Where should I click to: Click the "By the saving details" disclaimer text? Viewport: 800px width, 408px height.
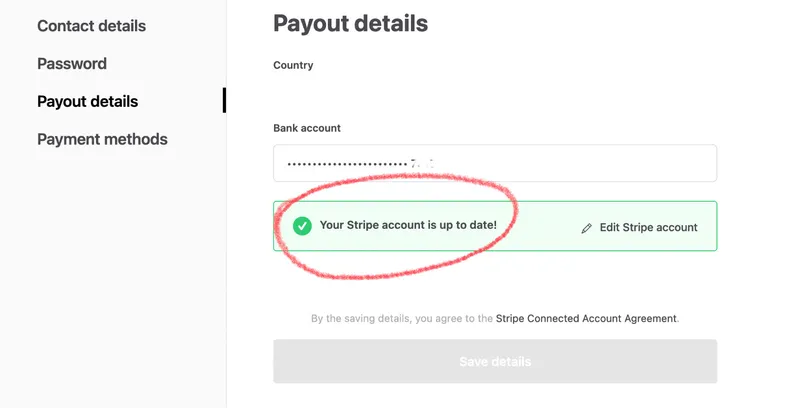pyautogui.click(x=402, y=319)
